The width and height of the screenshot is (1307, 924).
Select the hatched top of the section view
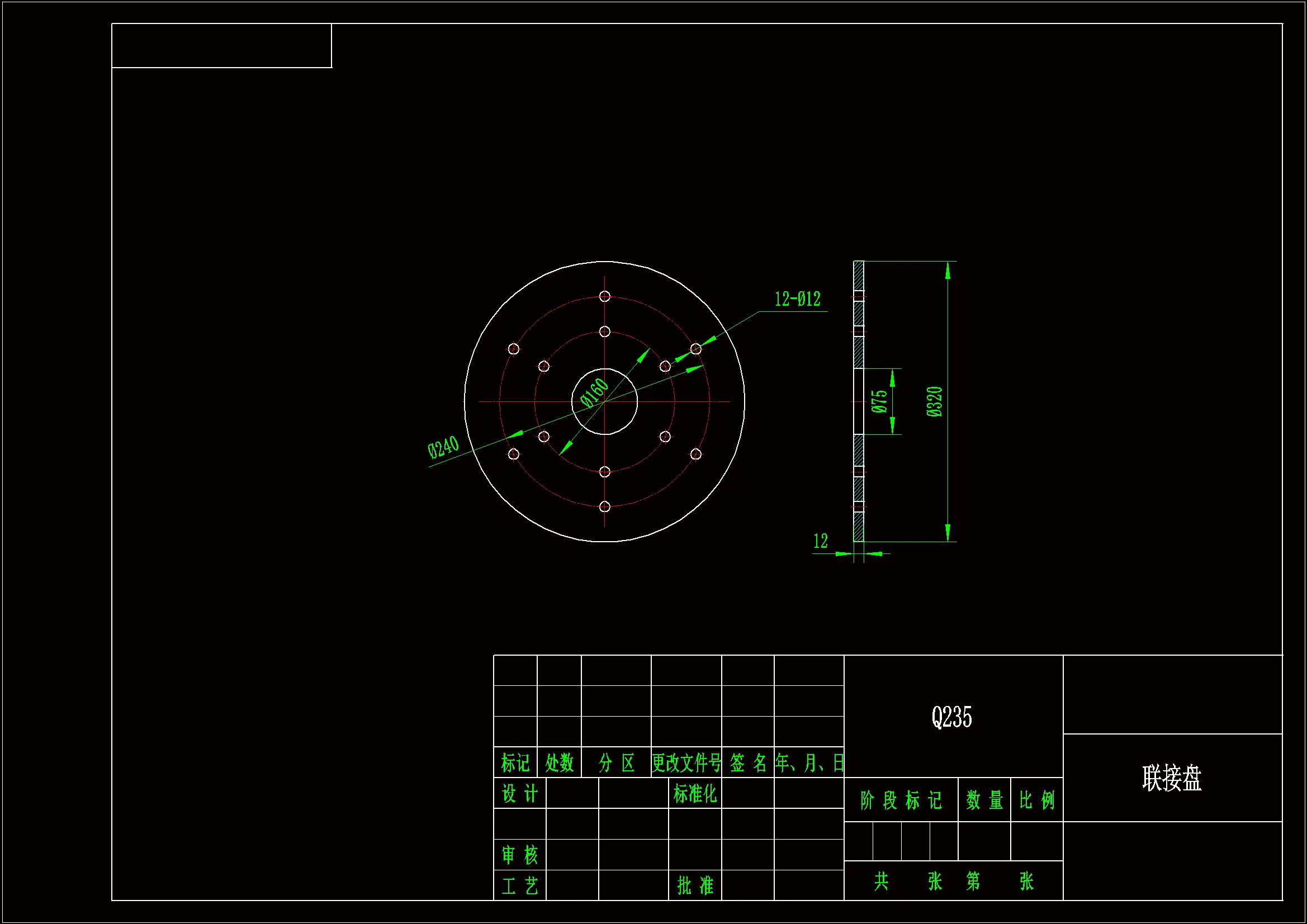click(859, 276)
